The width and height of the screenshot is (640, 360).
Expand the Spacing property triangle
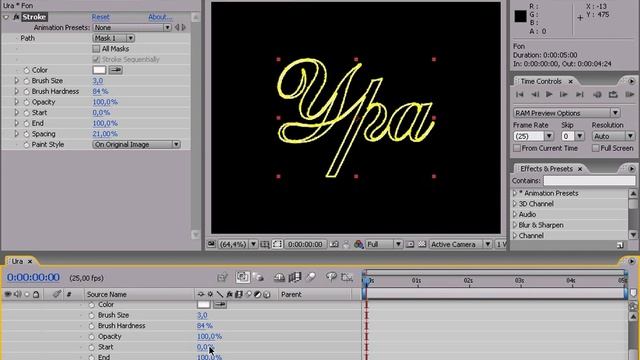(17, 134)
